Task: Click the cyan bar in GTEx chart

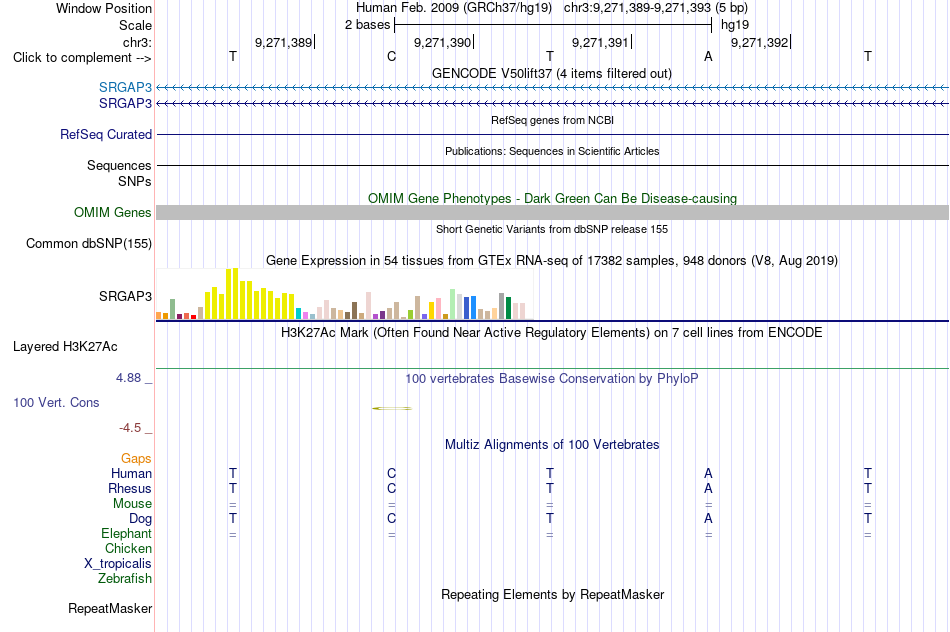Action: tap(299, 313)
